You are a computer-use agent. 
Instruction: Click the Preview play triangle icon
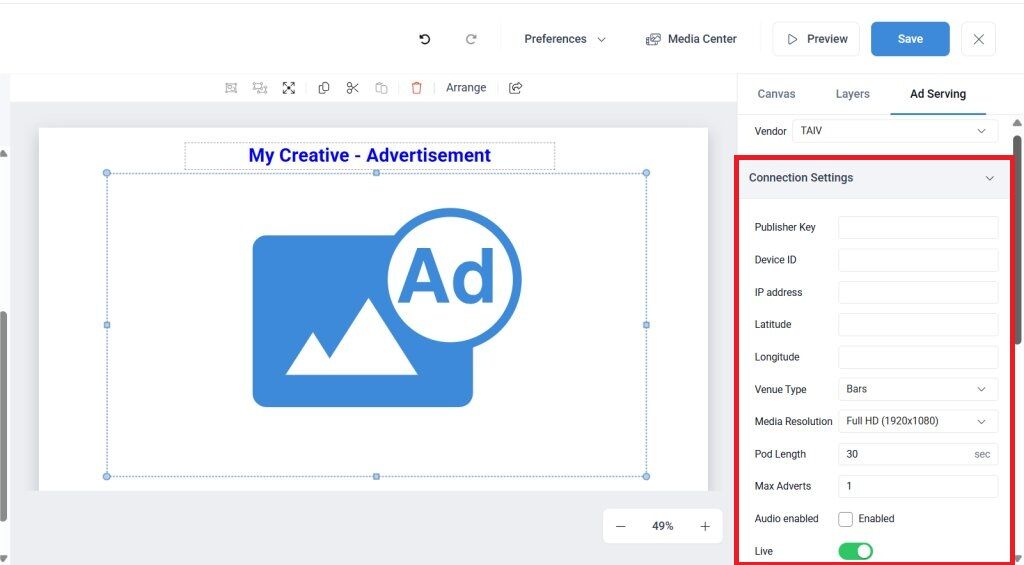792,39
